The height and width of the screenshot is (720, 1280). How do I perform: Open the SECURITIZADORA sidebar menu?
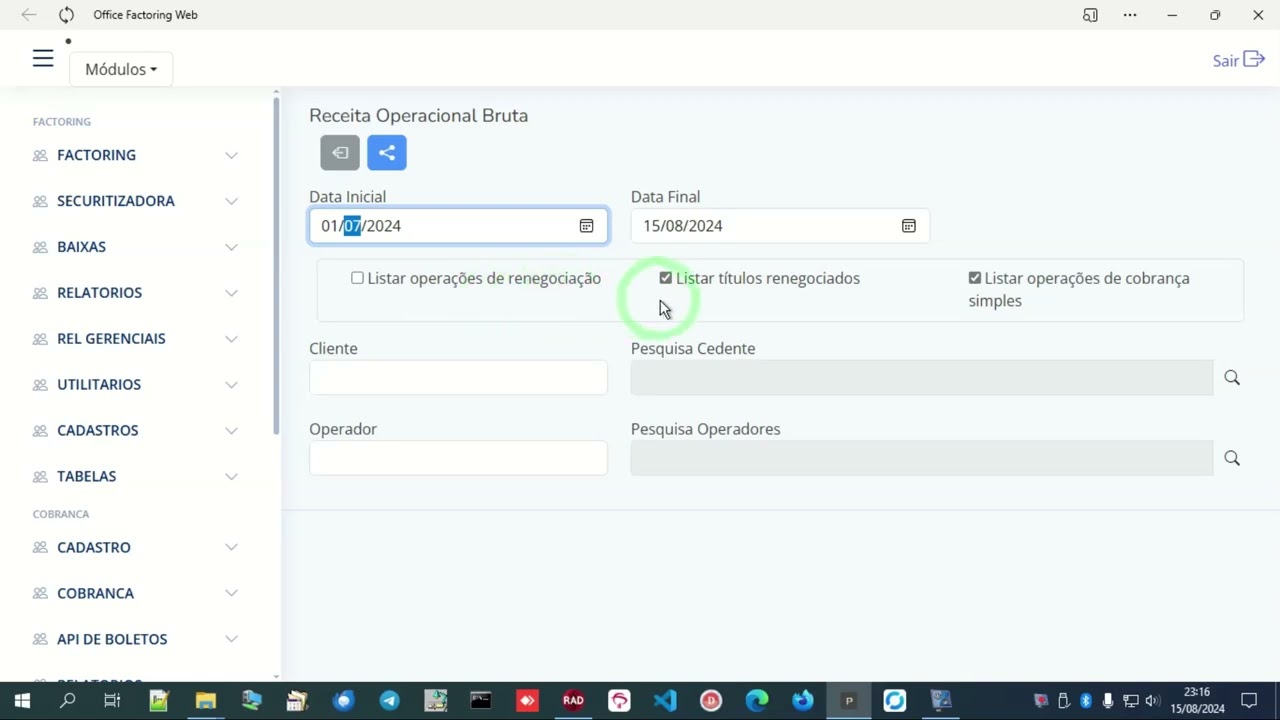tap(116, 201)
